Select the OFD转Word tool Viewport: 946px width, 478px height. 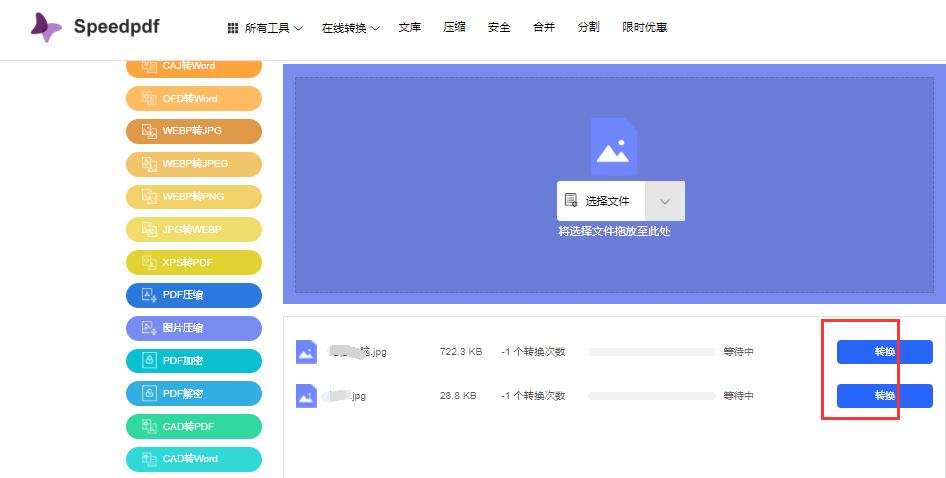pos(194,98)
